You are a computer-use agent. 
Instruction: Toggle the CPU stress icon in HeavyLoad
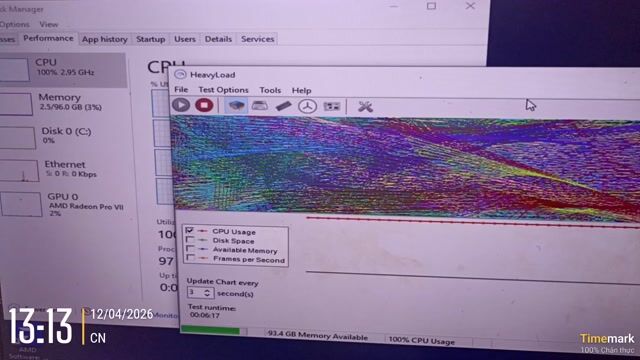tap(236, 106)
